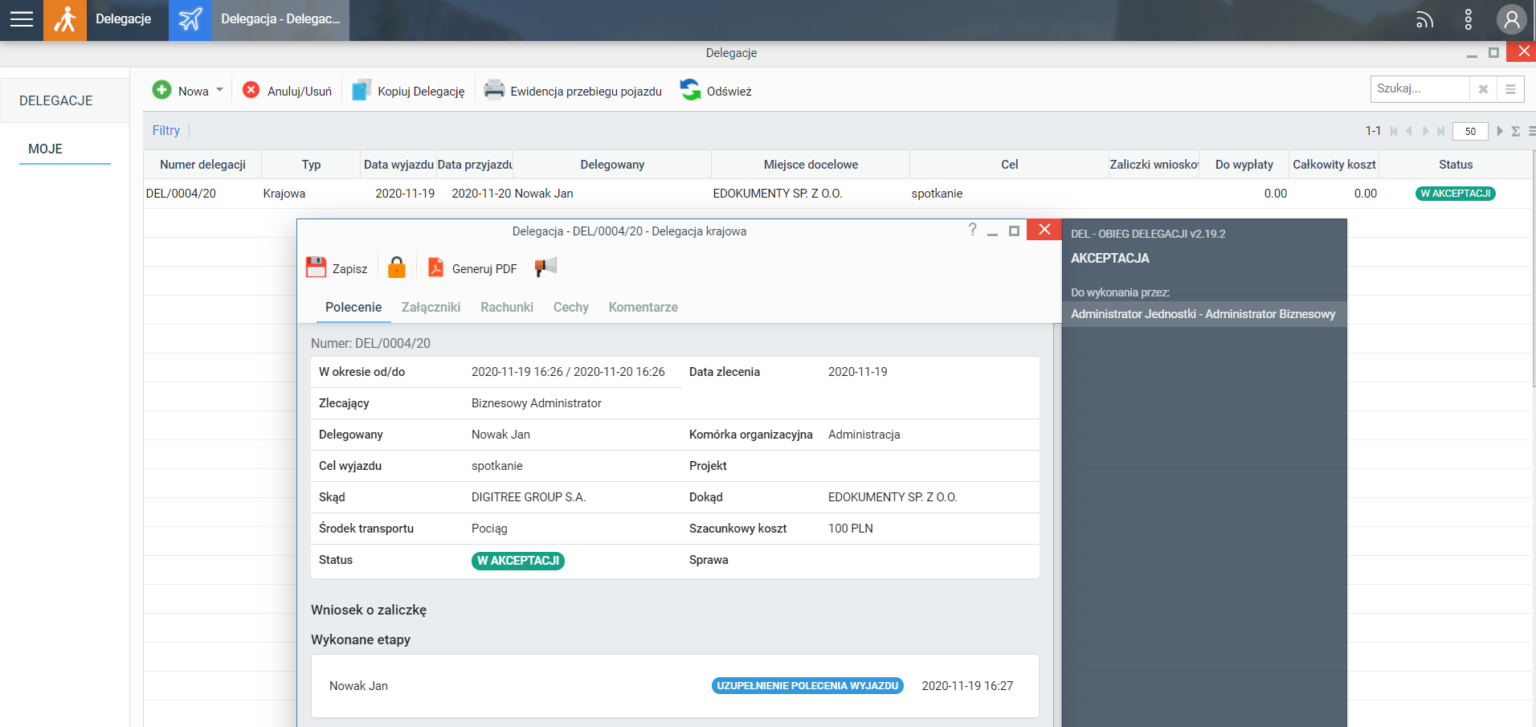Clear the search with the X icon
The height and width of the screenshot is (727, 1536).
click(1483, 90)
